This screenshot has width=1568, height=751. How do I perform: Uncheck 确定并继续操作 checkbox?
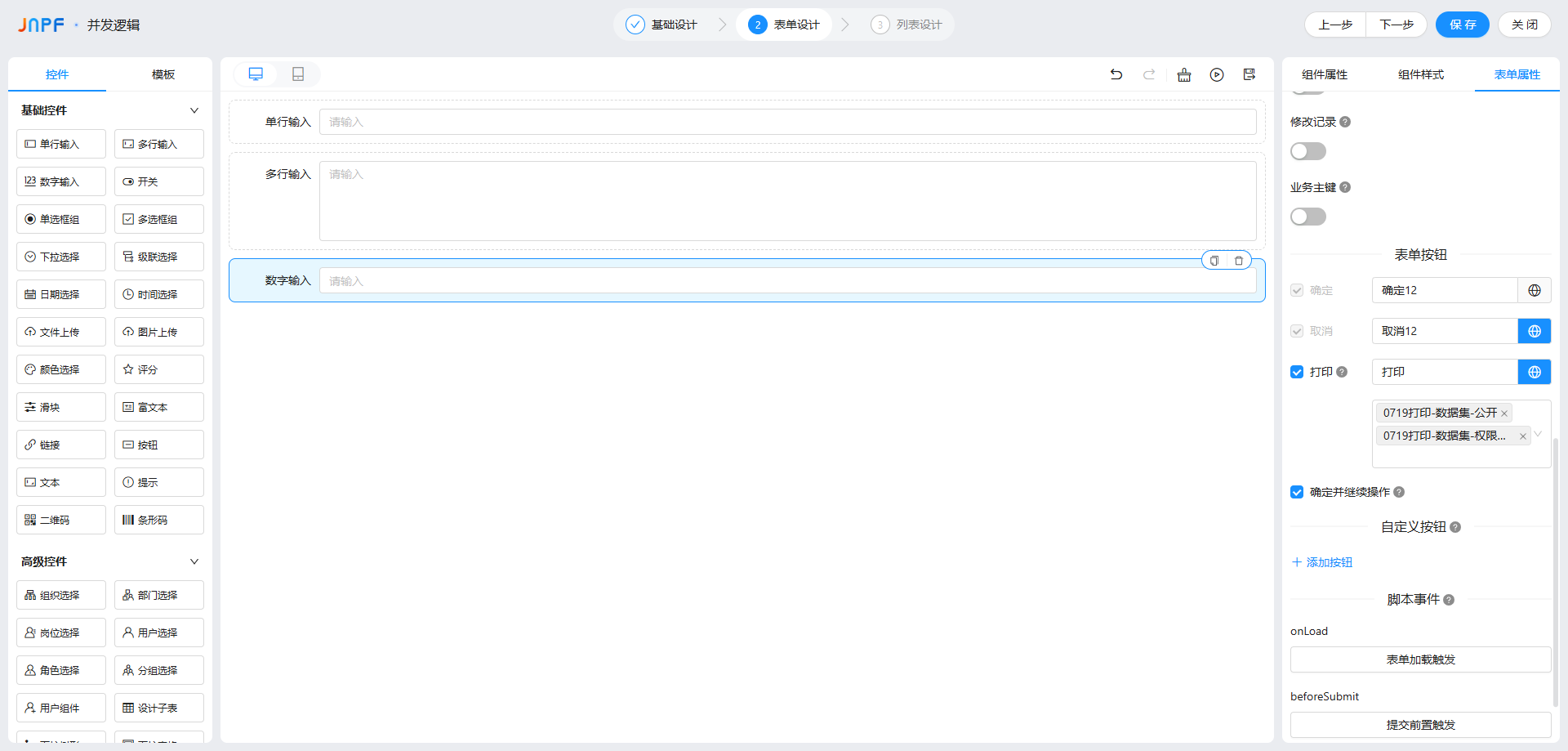(x=1297, y=492)
